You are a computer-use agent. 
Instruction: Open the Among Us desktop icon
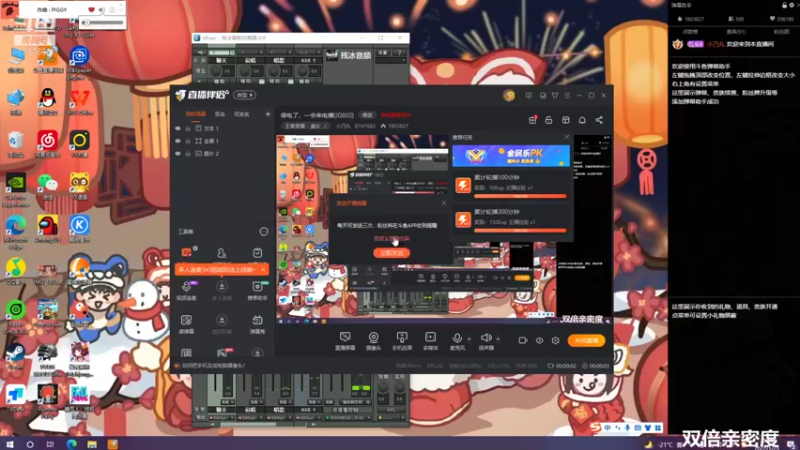47,229
